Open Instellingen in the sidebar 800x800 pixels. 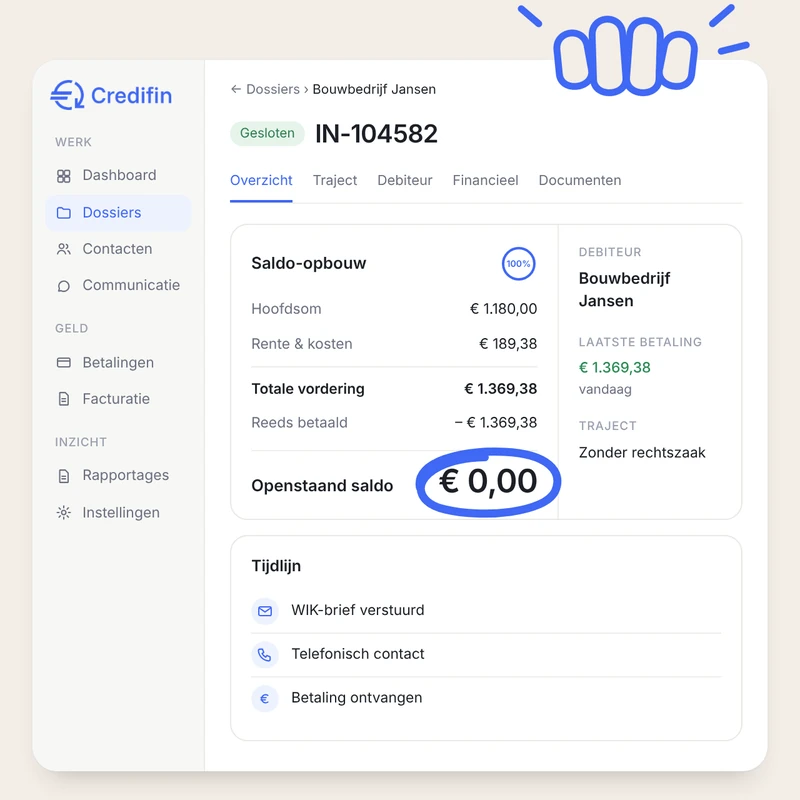(x=118, y=512)
